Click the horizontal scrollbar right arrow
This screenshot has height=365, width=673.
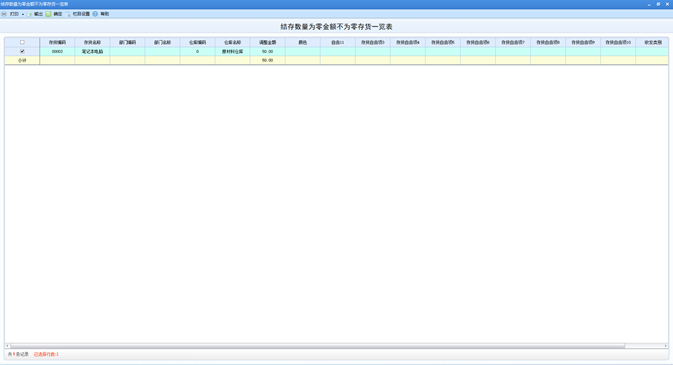(x=666, y=346)
